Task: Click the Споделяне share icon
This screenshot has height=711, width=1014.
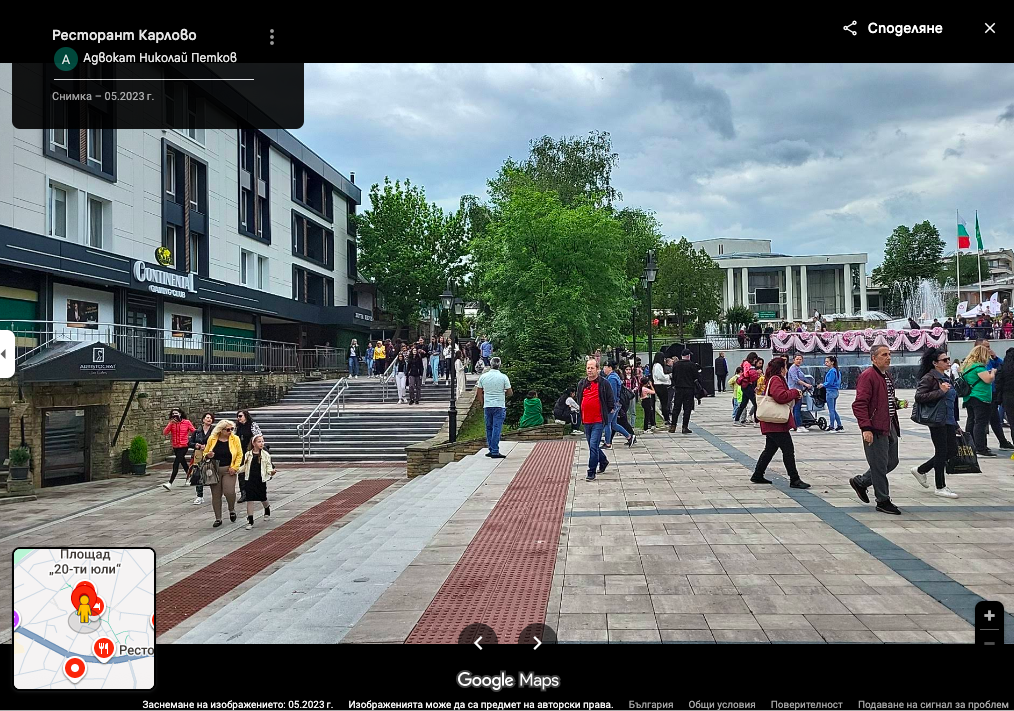Action: point(850,28)
